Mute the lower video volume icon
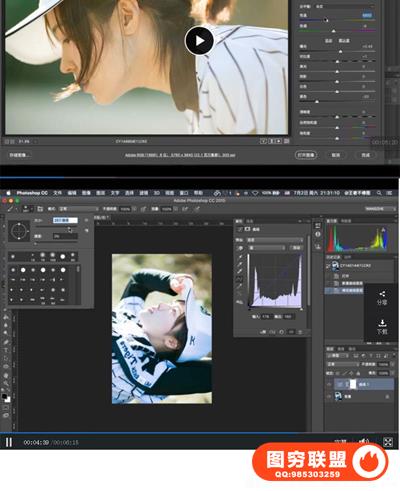 point(364,441)
